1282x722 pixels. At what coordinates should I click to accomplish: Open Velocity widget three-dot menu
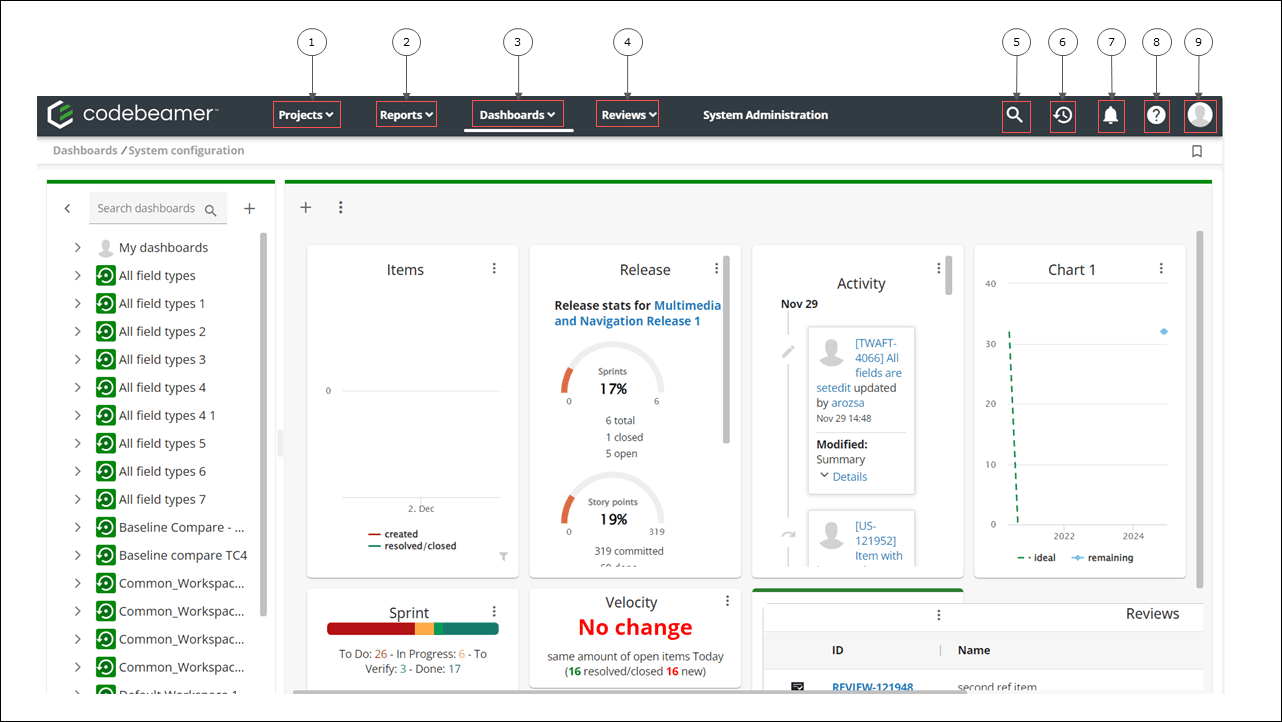727,600
